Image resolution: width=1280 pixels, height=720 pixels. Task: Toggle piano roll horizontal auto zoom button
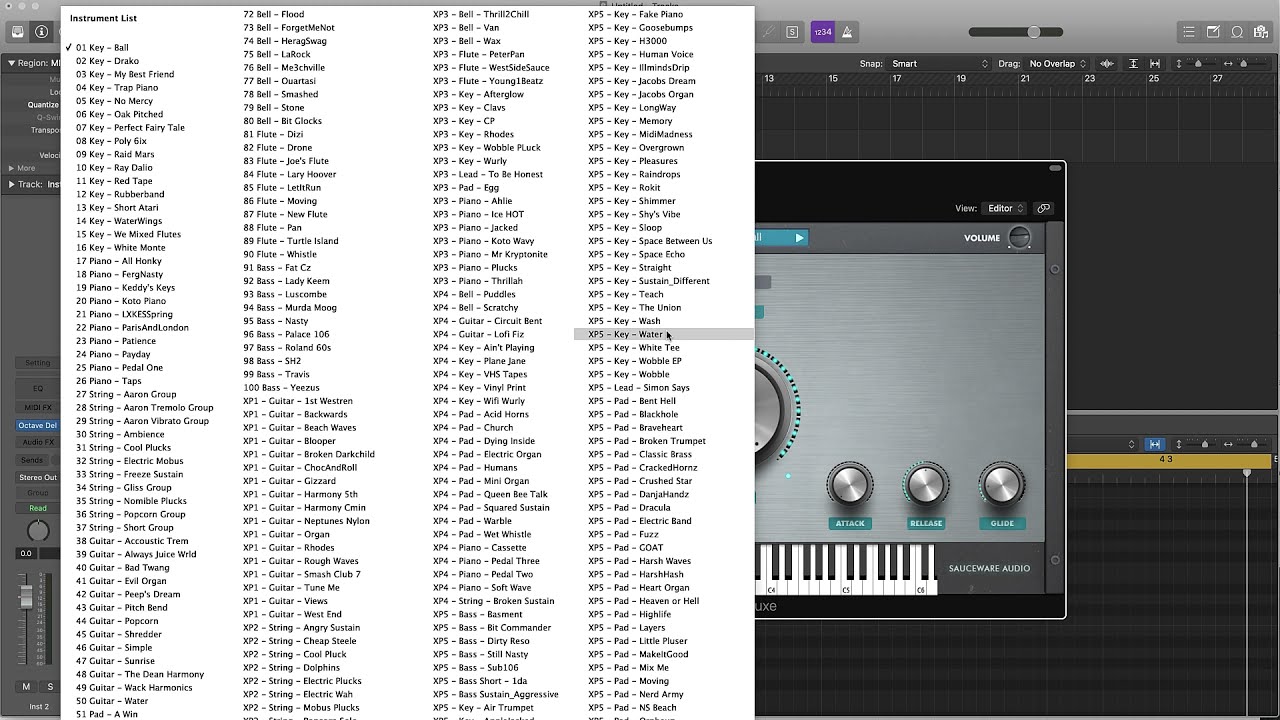[1154, 444]
